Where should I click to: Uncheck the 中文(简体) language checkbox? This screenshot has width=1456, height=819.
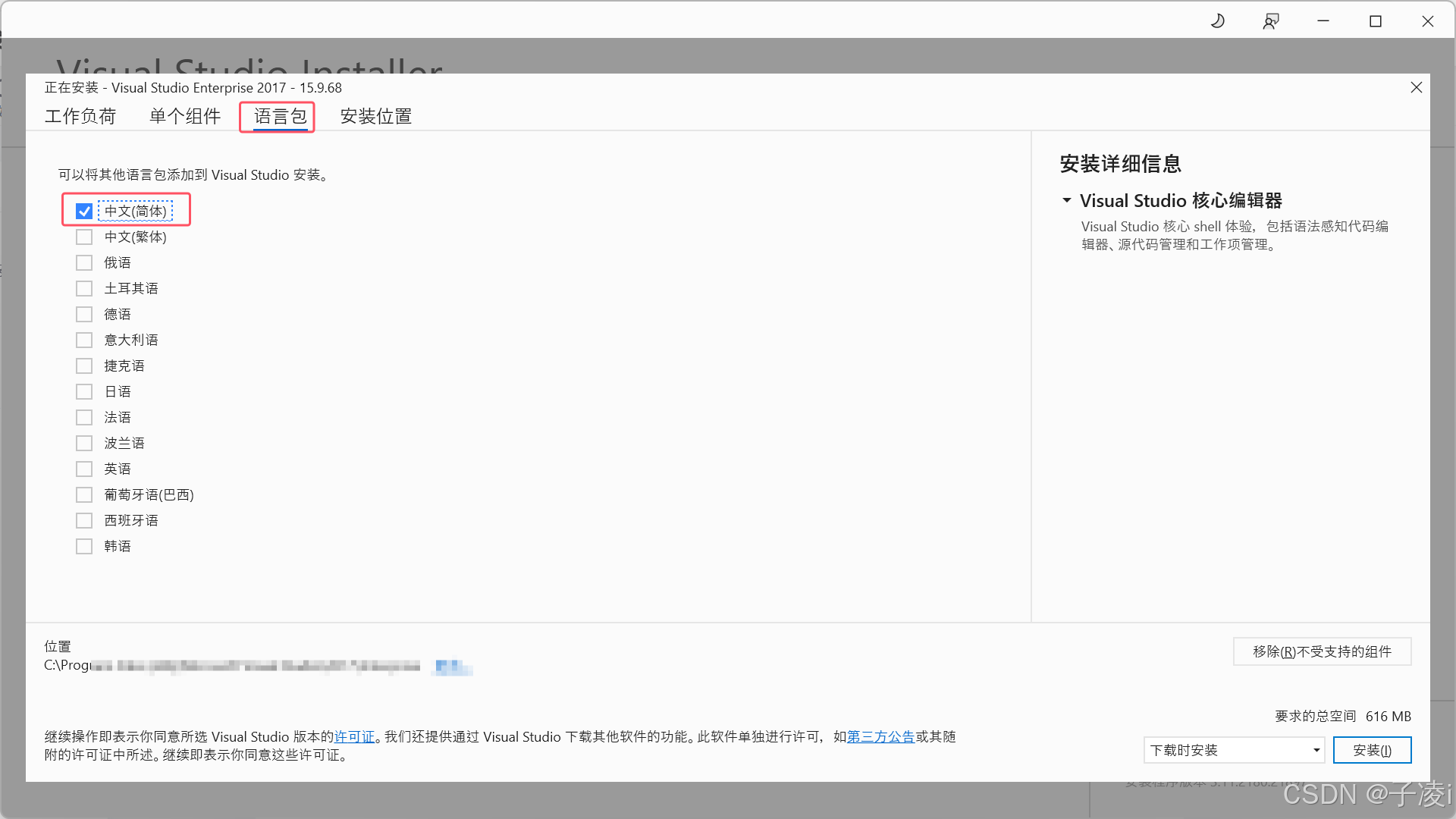pos(84,212)
